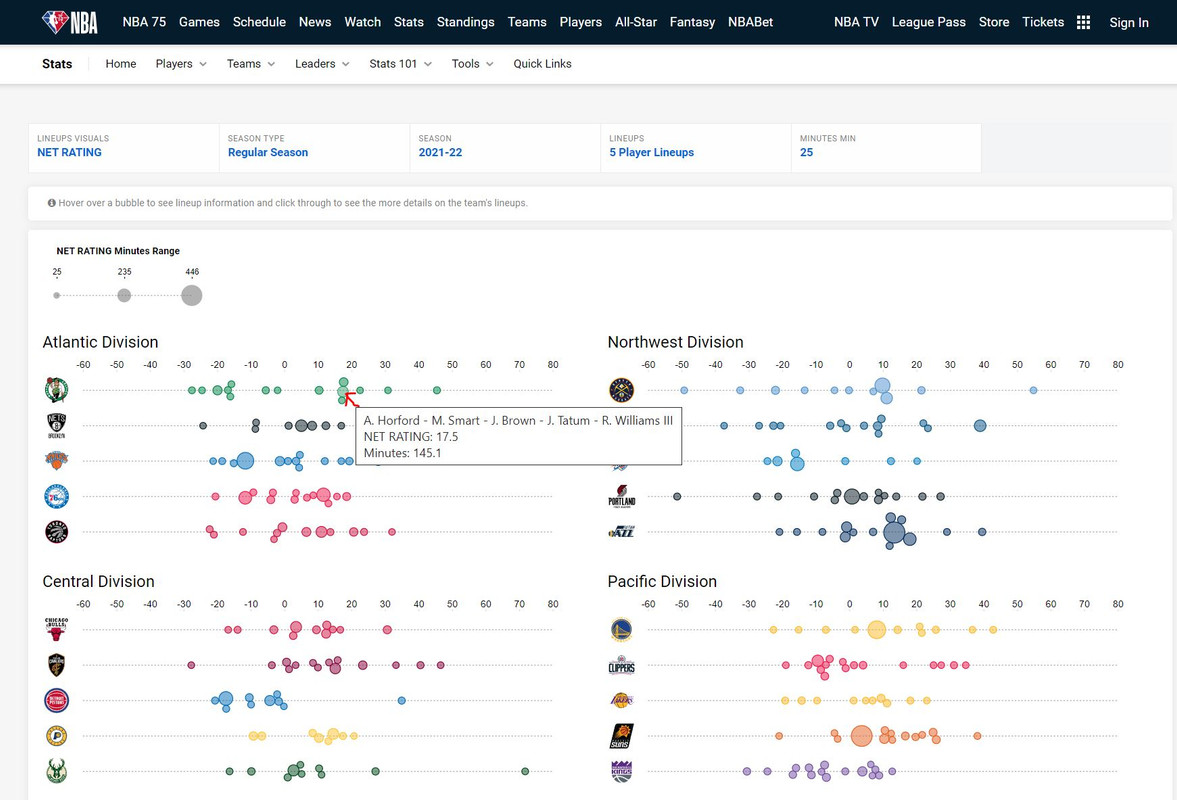Open Standings in top navigation
Screen dimensions: 1177x800
click(465, 23)
